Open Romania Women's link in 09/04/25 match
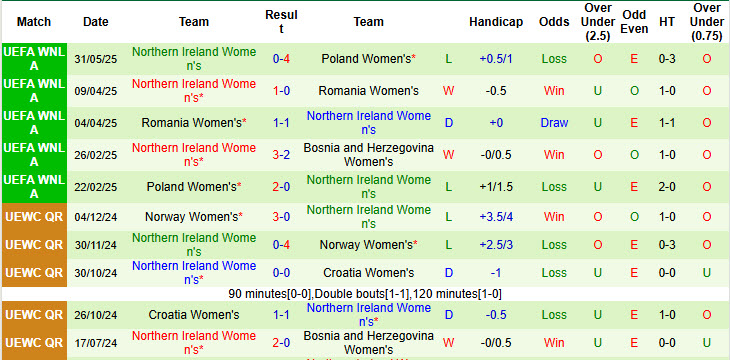 pos(368,91)
